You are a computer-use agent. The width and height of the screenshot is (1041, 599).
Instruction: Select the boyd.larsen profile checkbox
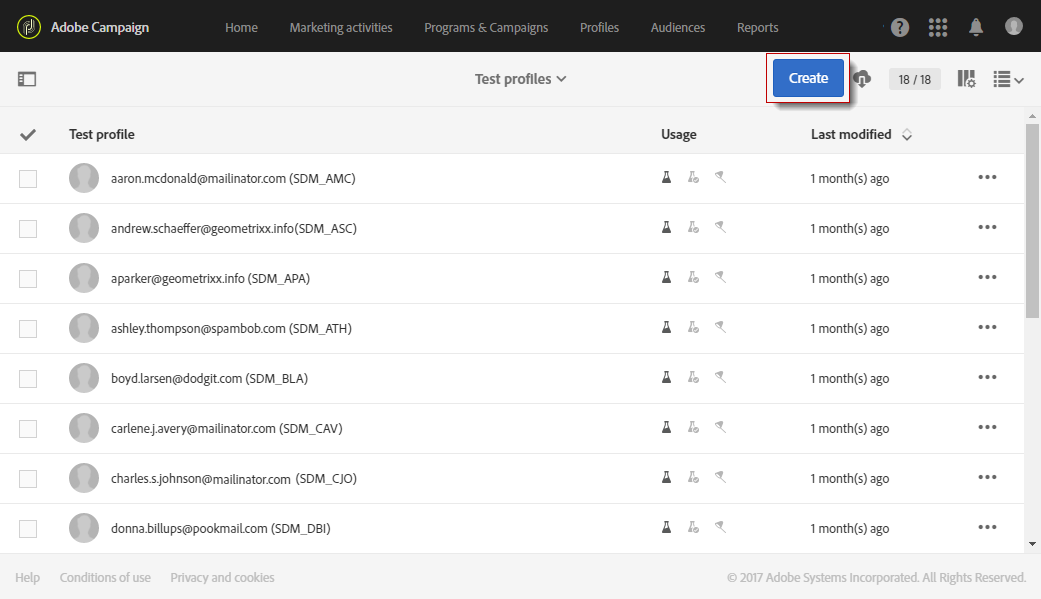tap(28, 379)
